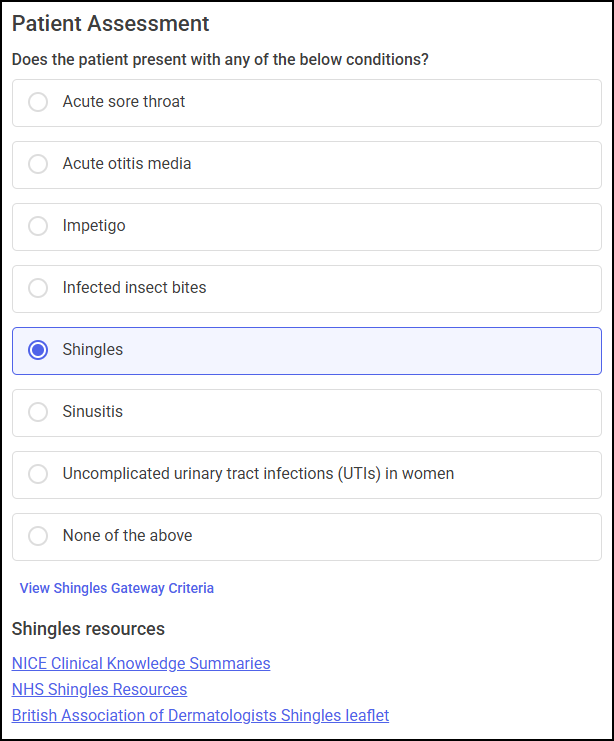The image size is (614, 741).
Task: Choose the Acute otitis media radio option
Action: pyautogui.click(x=38, y=164)
